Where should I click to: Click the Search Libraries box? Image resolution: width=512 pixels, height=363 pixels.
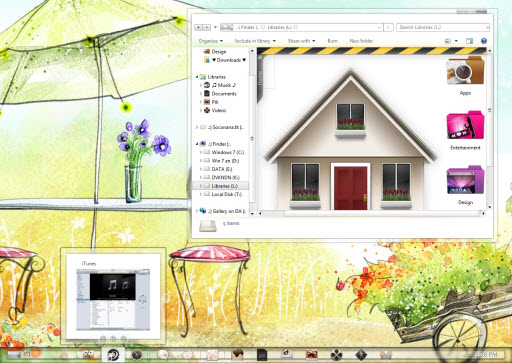443,27
